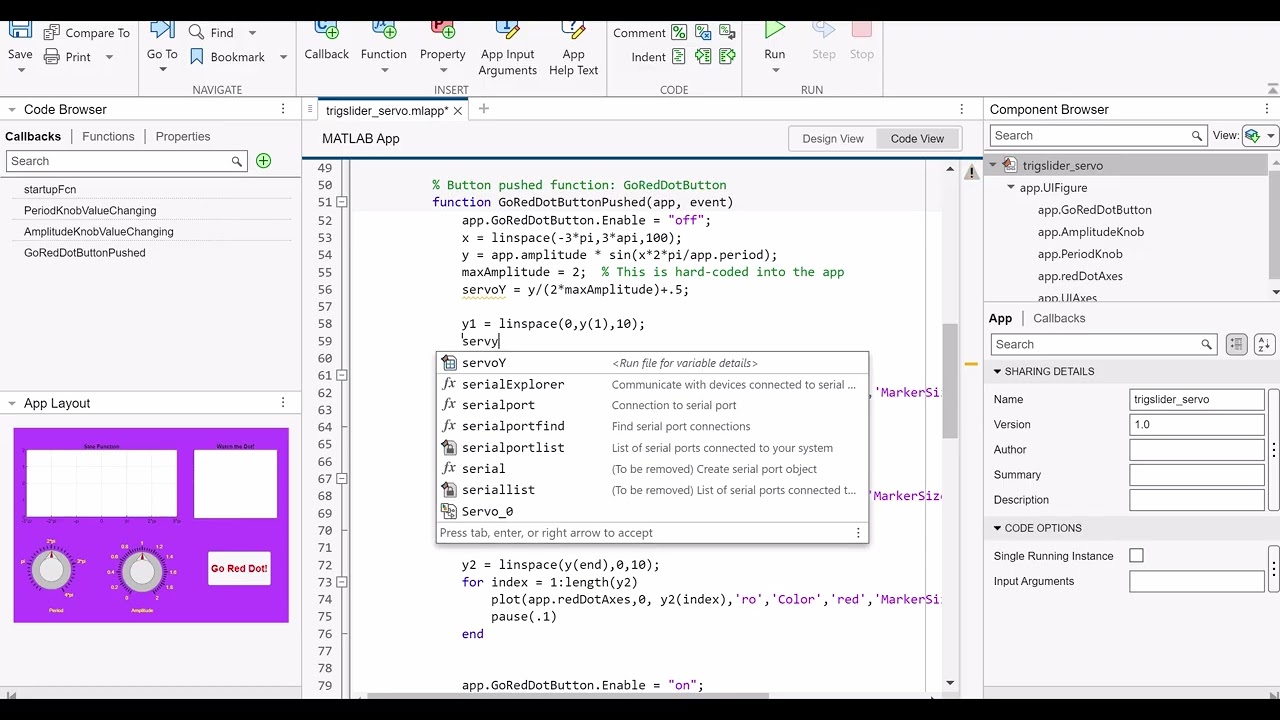Switch to Code View
The width and height of the screenshot is (1280, 720).
point(917,139)
